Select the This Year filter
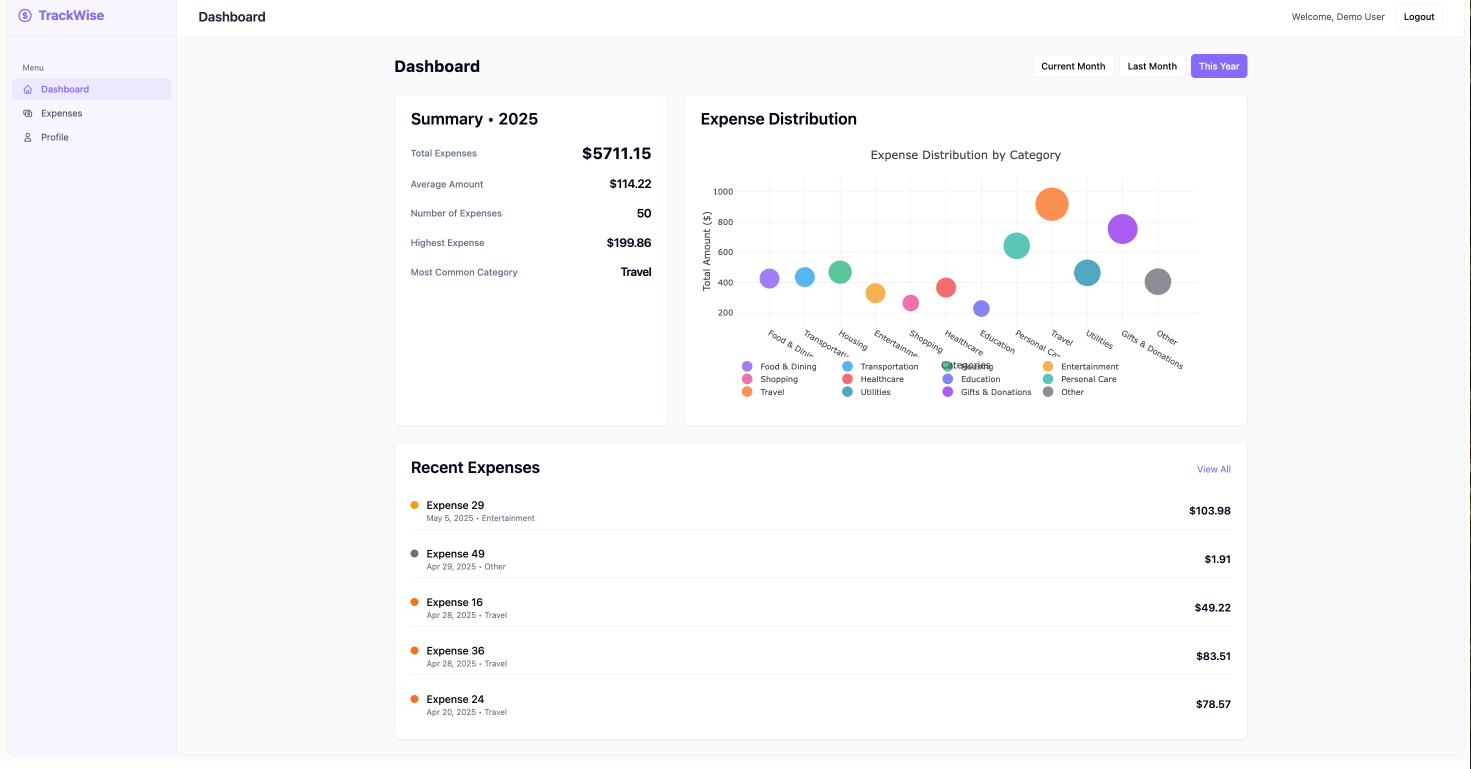This screenshot has height=769, width=1471. pos(1219,67)
